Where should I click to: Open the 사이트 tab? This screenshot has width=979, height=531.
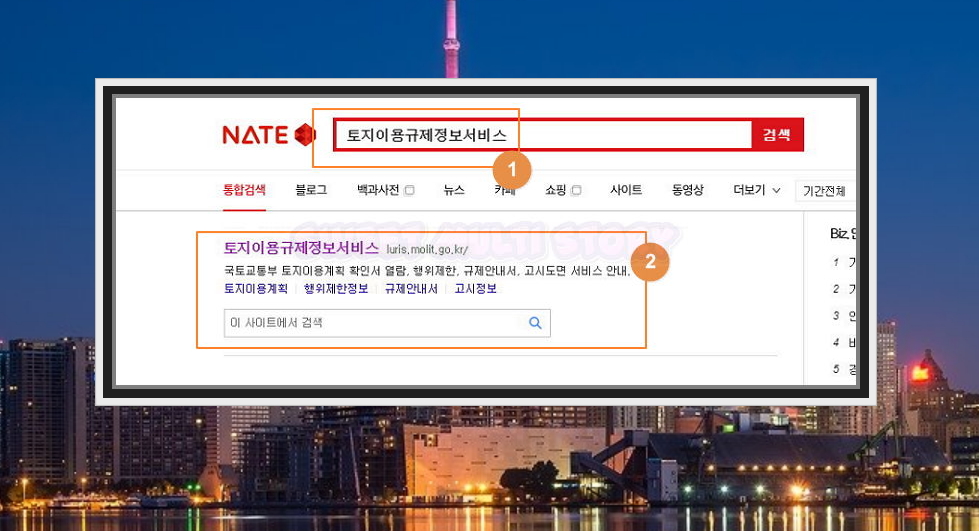pyautogui.click(x=626, y=190)
